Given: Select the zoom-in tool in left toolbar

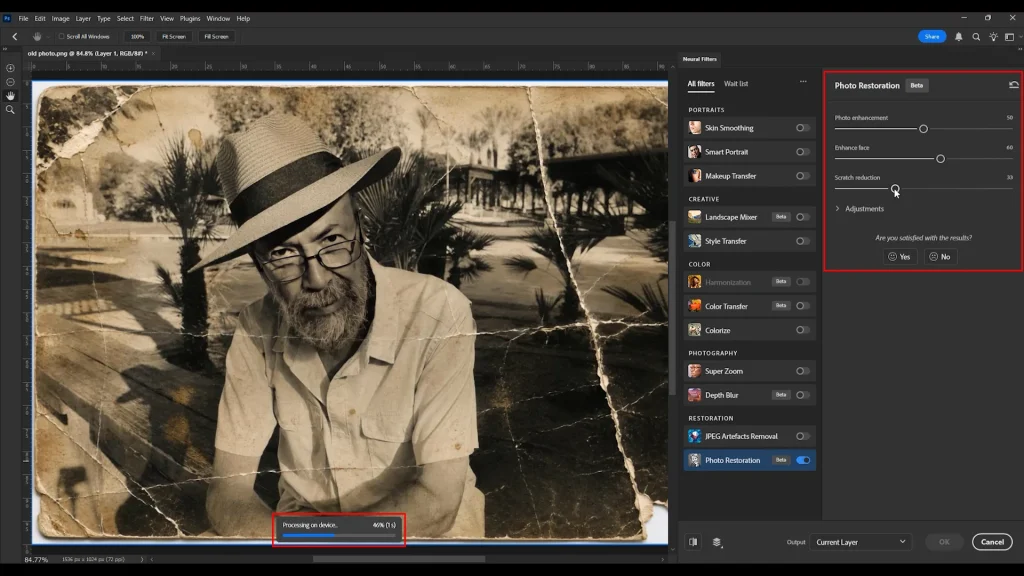Looking at the screenshot, I should pyautogui.click(x=10, y=68).
